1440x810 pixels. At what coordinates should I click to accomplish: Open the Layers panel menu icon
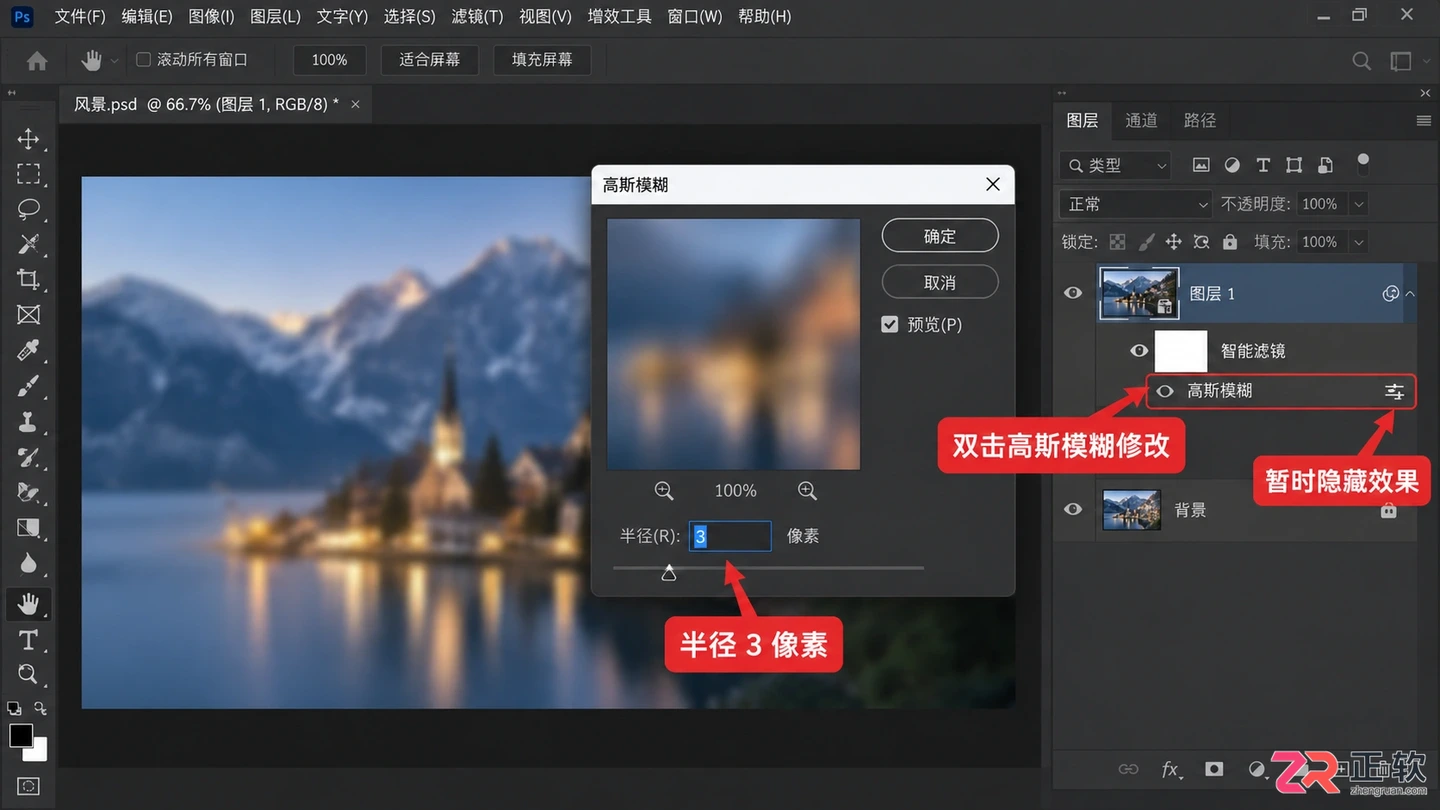click(1424, 121)
